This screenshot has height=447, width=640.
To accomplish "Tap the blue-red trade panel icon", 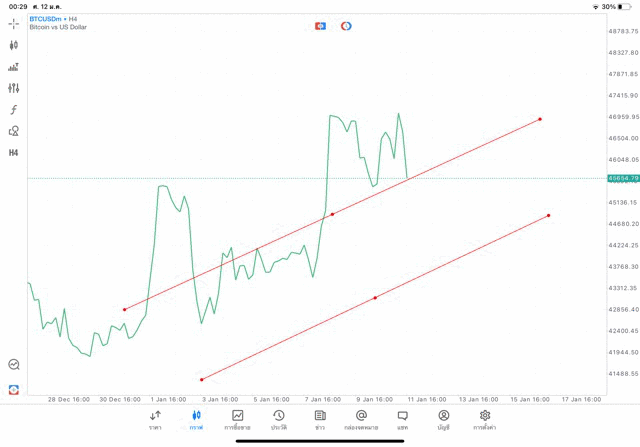I will (x=320, y=26).
